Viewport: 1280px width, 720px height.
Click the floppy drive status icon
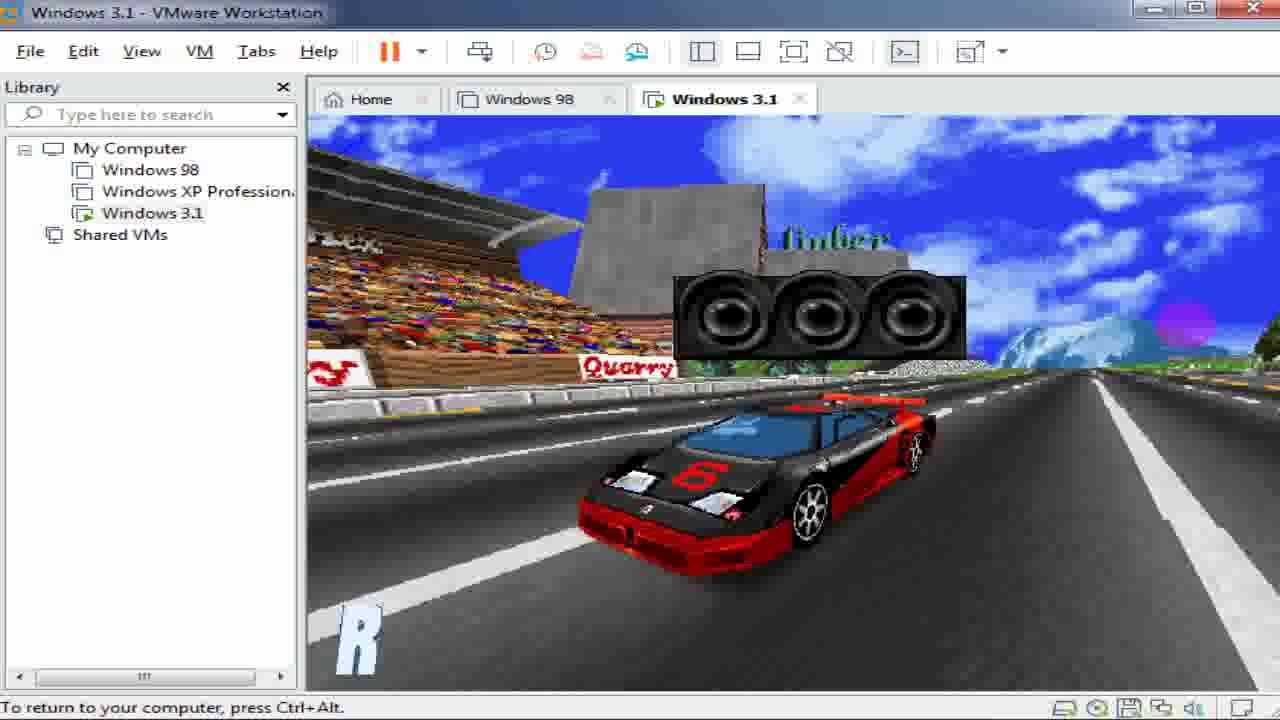(x=1129, y=708)
